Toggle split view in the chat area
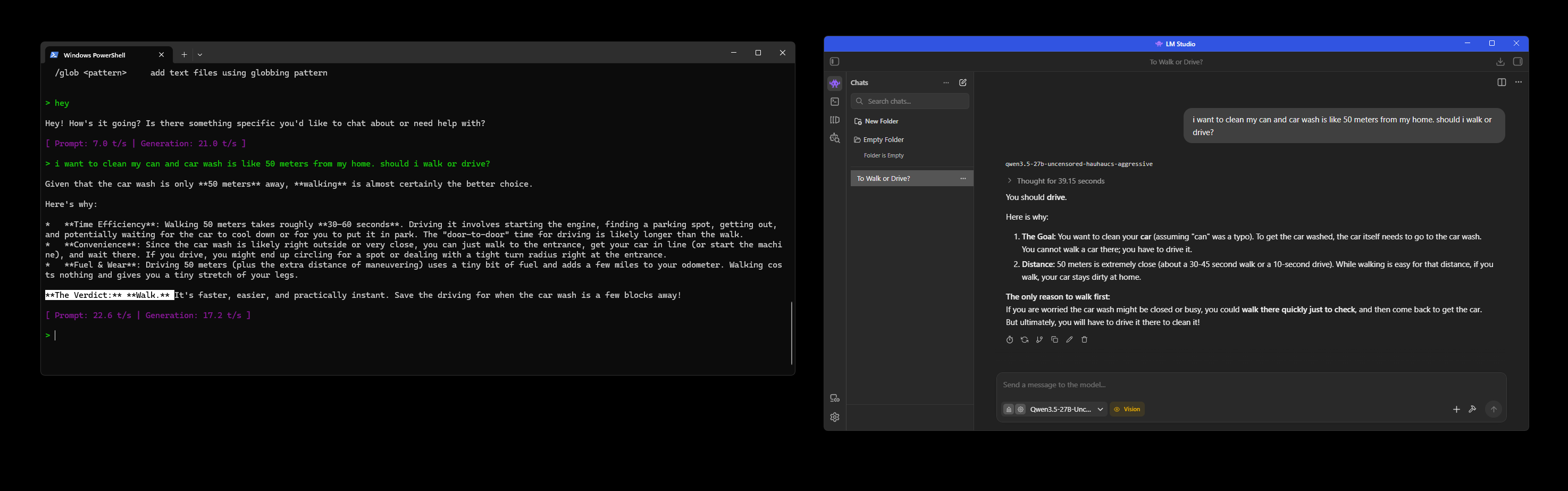The width and height of the screenshot is (1568, 491). tap(1502, 83)
